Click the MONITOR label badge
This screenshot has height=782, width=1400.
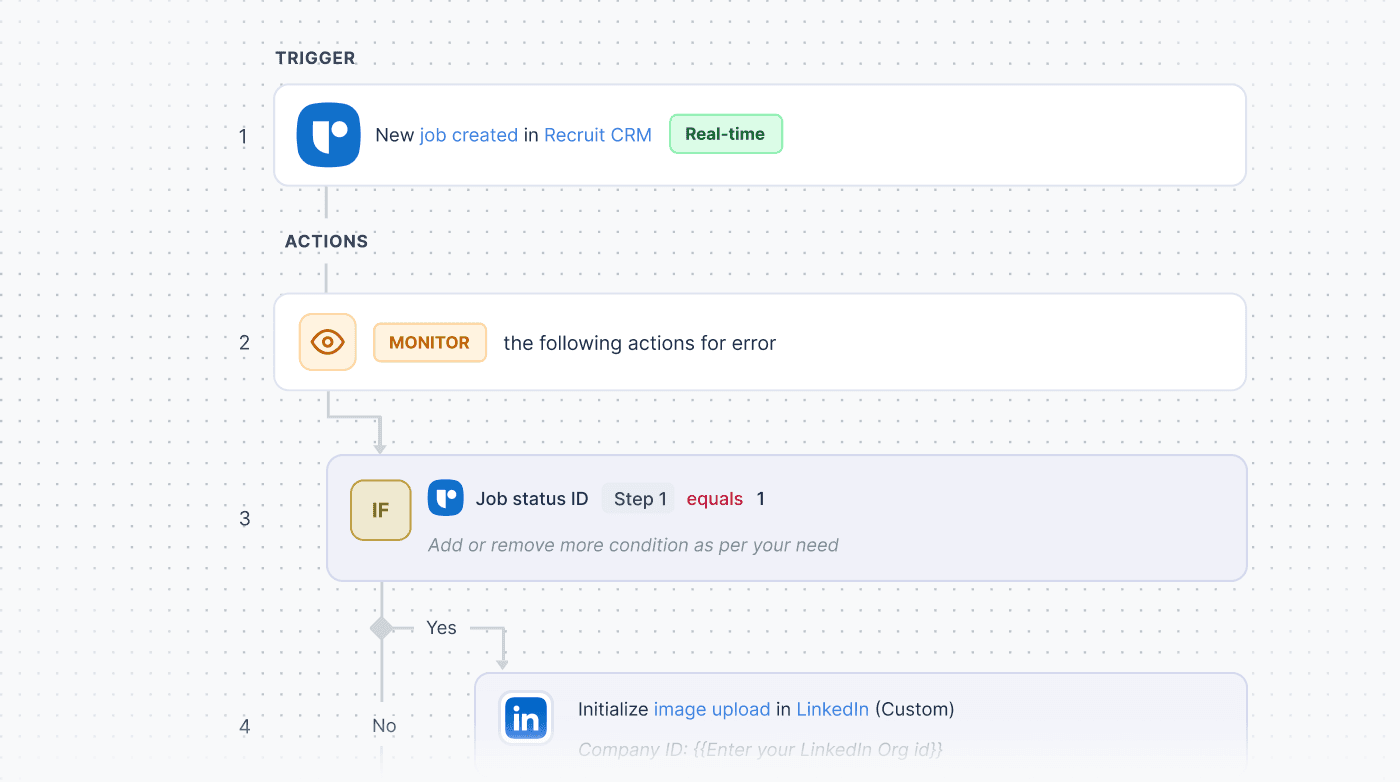pos(430,342)
